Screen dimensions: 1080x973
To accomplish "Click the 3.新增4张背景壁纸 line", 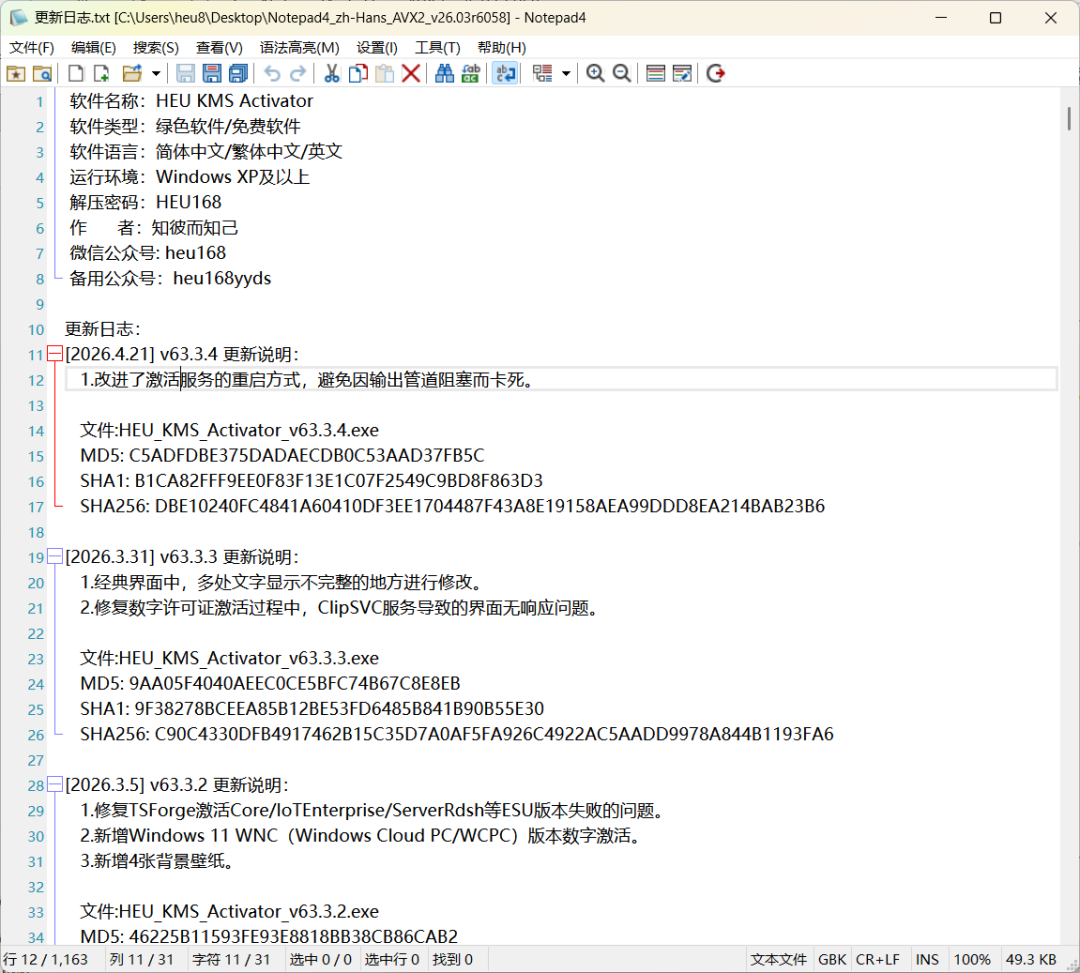I will (x=156, y=861).
